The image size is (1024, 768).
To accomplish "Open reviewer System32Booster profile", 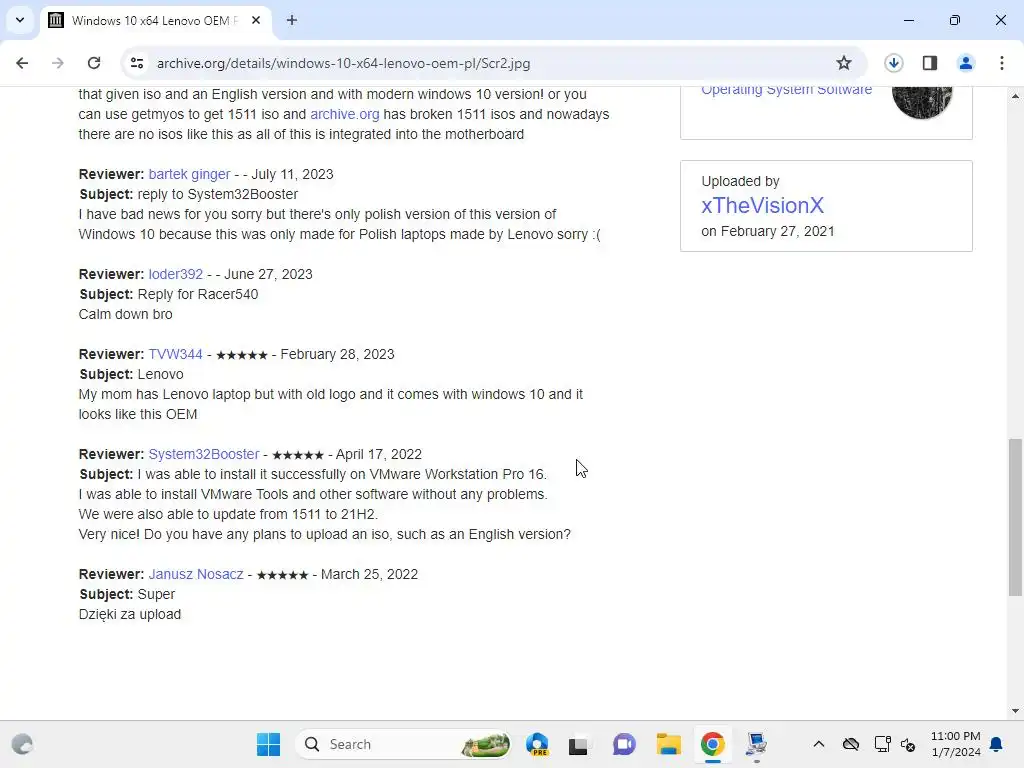I will point(204,455).
